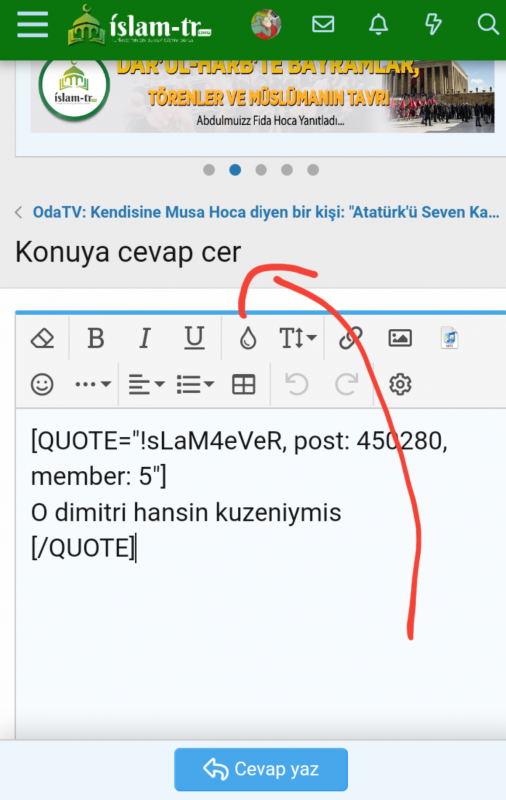Open the OdaTV thread breadcrumb link
506x800 pixels.
[x=266, y=212]
